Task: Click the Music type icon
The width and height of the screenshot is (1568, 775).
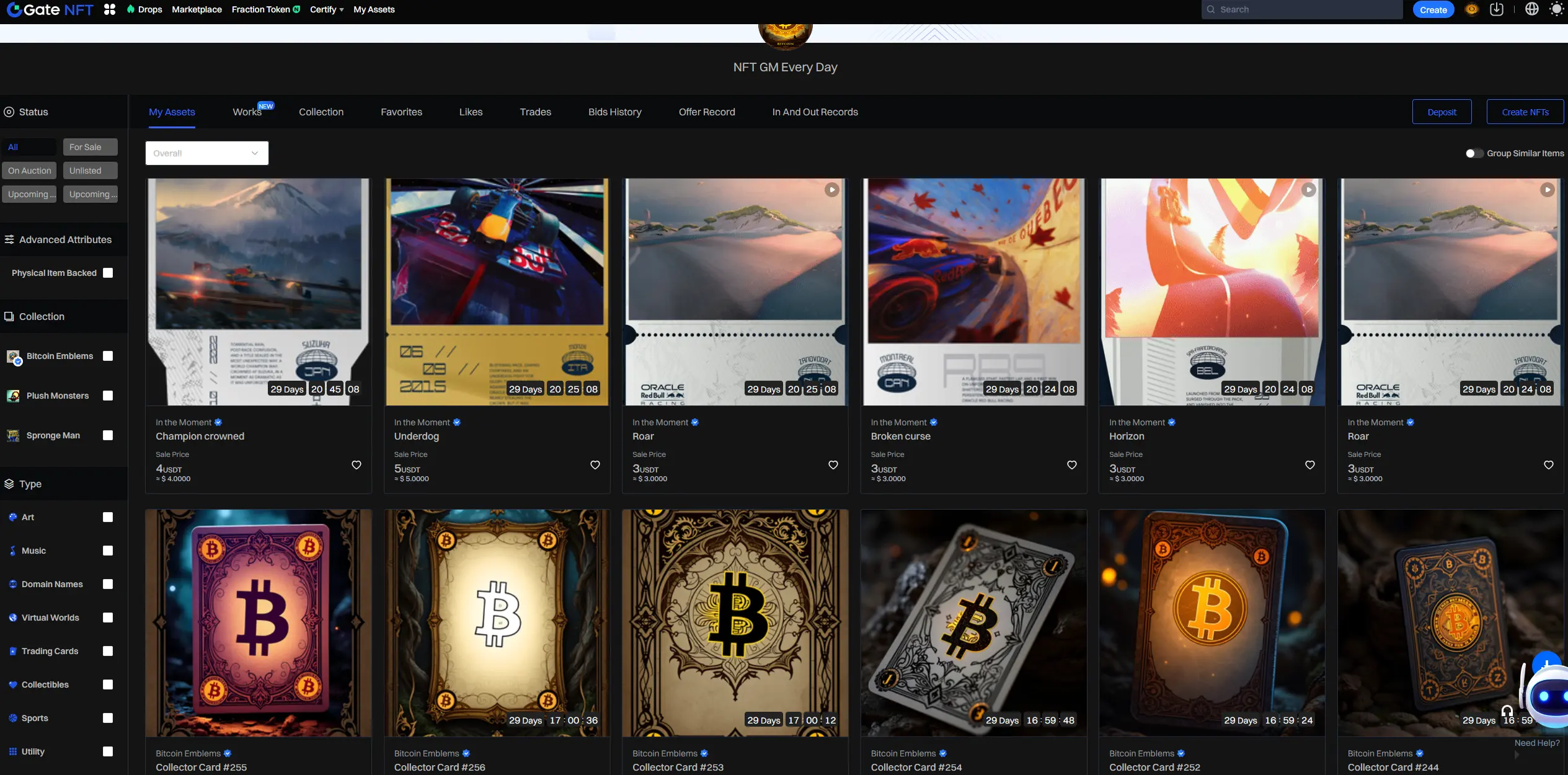Action: 13,551
